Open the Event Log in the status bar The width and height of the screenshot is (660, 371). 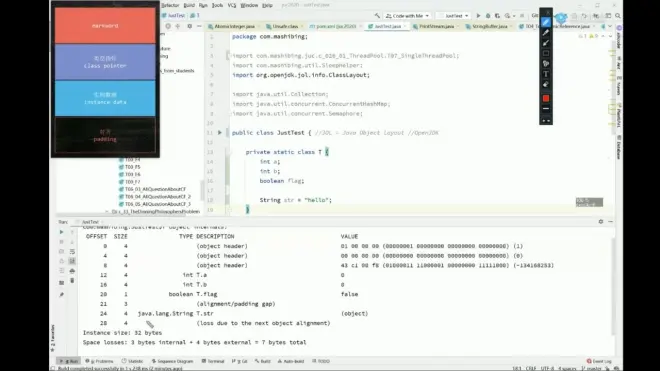pyautogui.click(x=599, y=361)
